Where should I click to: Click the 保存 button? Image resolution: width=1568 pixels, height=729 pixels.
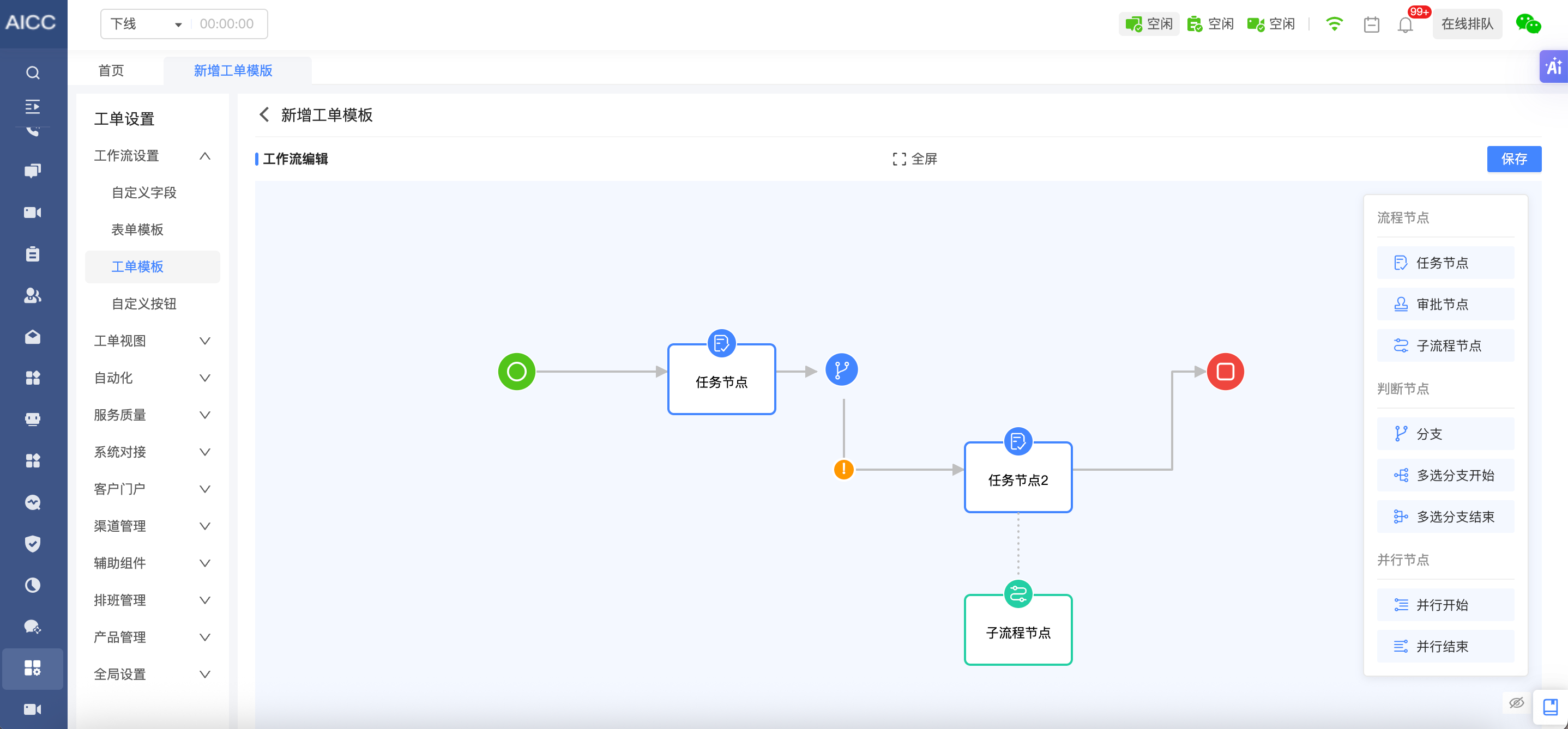click(x=1513, y=159)
